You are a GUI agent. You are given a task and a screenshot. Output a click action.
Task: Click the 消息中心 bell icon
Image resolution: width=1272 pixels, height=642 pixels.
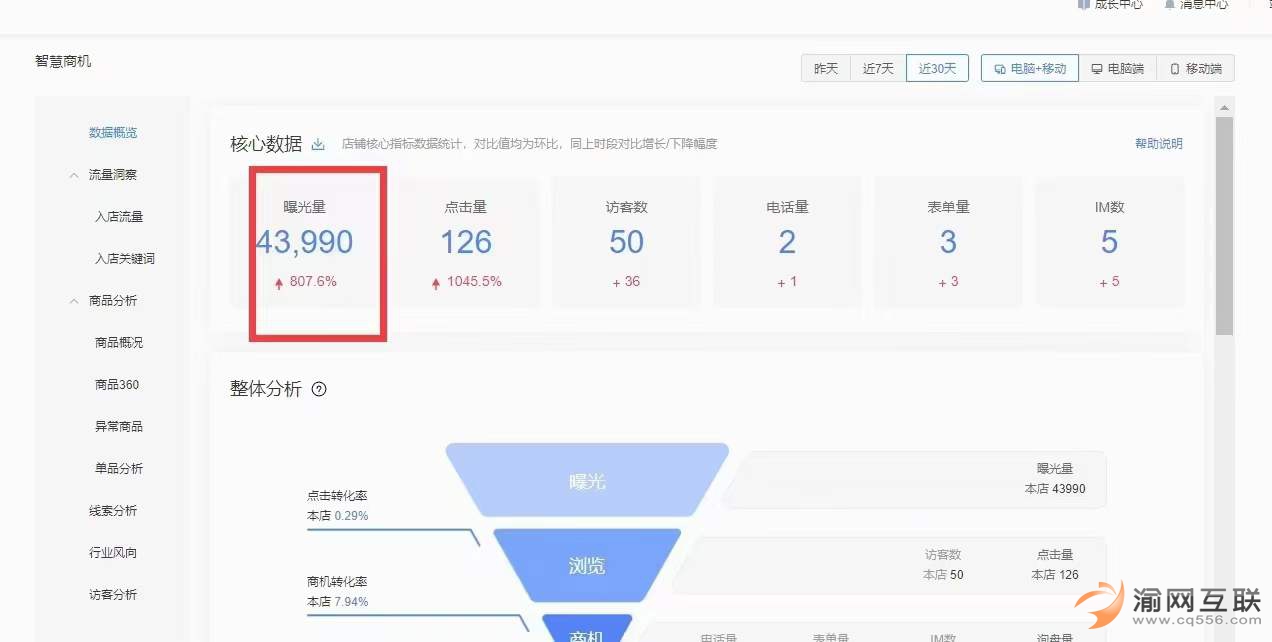(x=1169, y=4)
